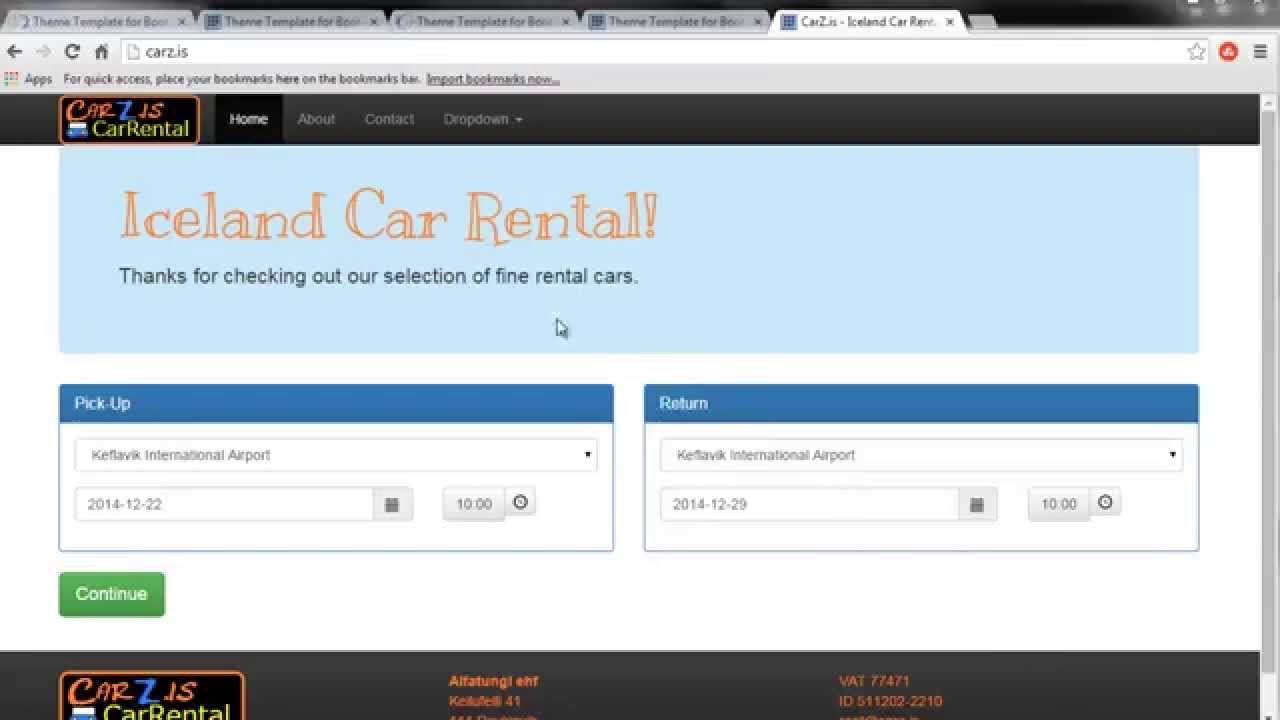Select the CarZ.is - Iceland Car Rental tab
The width and height of the screenshot is (1280, 720).
(866, 21)
